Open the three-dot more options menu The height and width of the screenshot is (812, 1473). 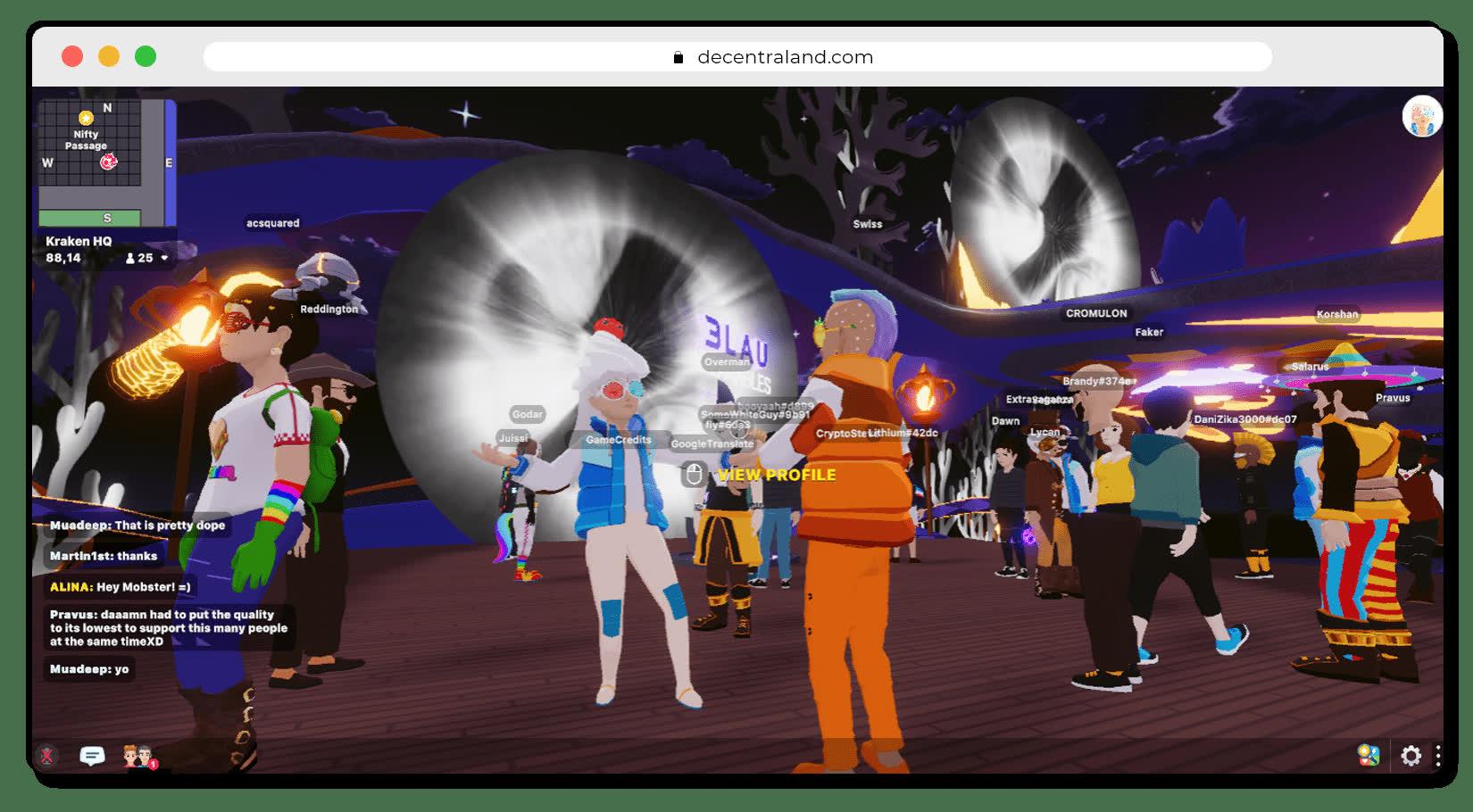[1437, 756]
